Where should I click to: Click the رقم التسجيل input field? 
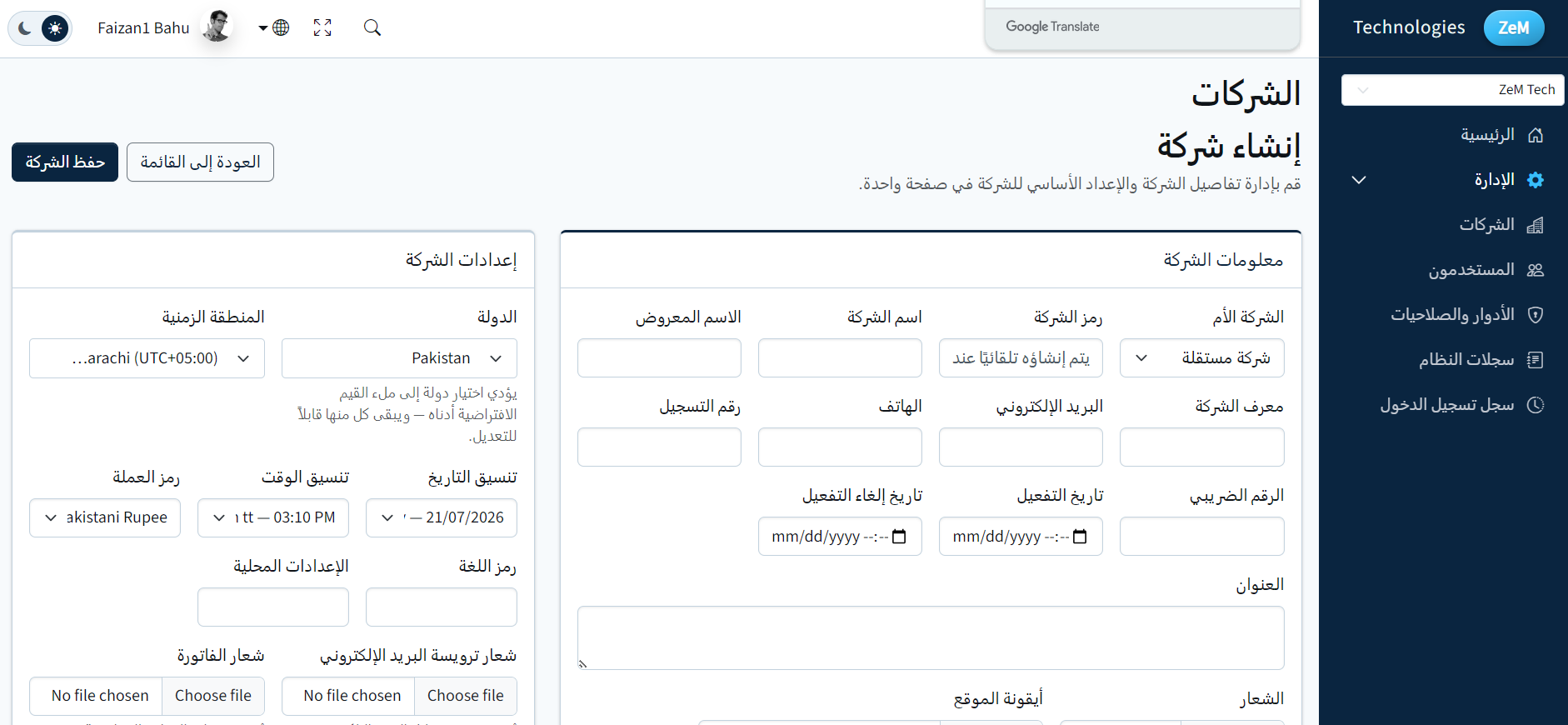point(659,447)
